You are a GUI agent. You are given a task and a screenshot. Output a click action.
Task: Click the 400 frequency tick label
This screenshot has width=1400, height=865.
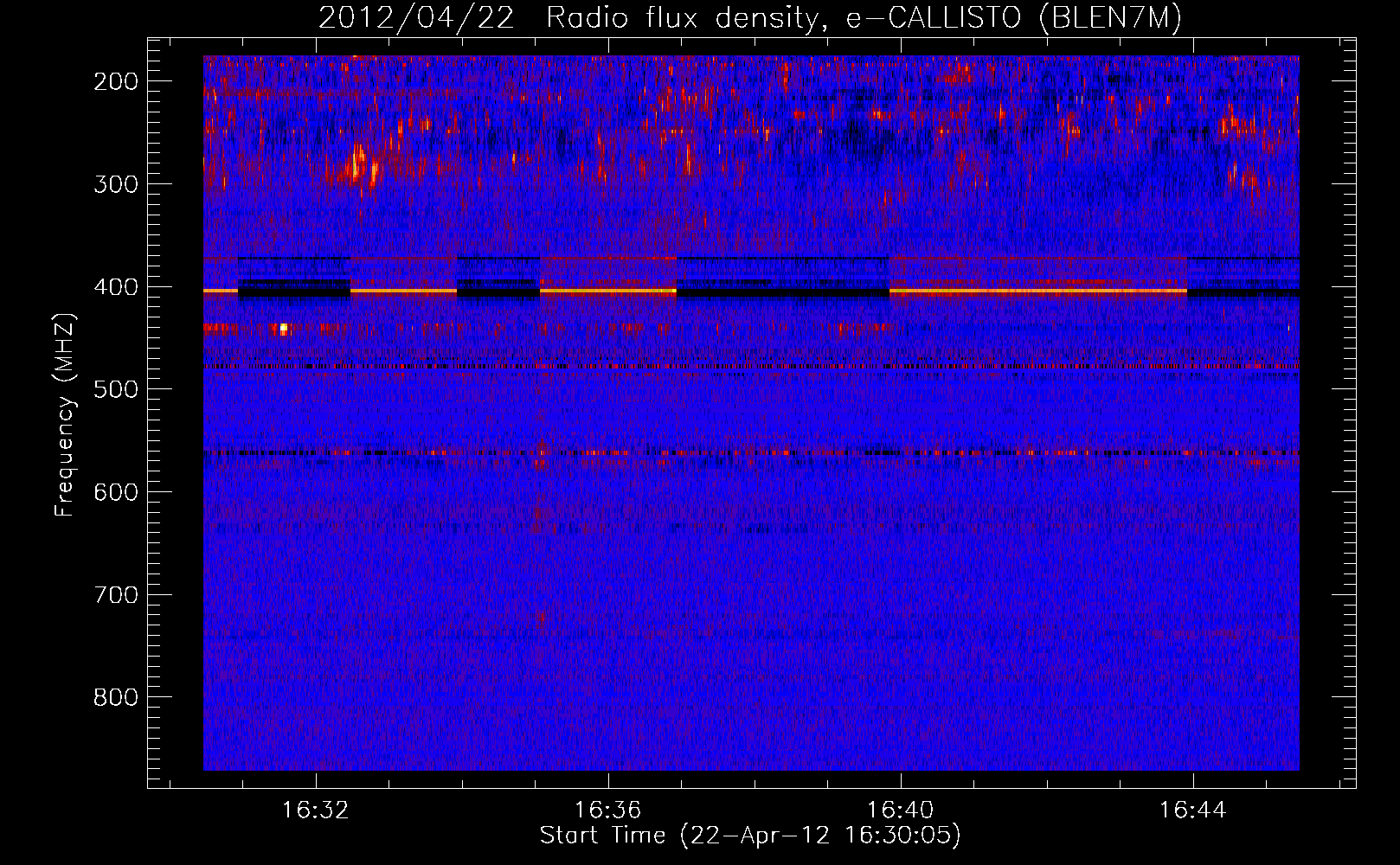pyautogui.click(x=115, y=287)
